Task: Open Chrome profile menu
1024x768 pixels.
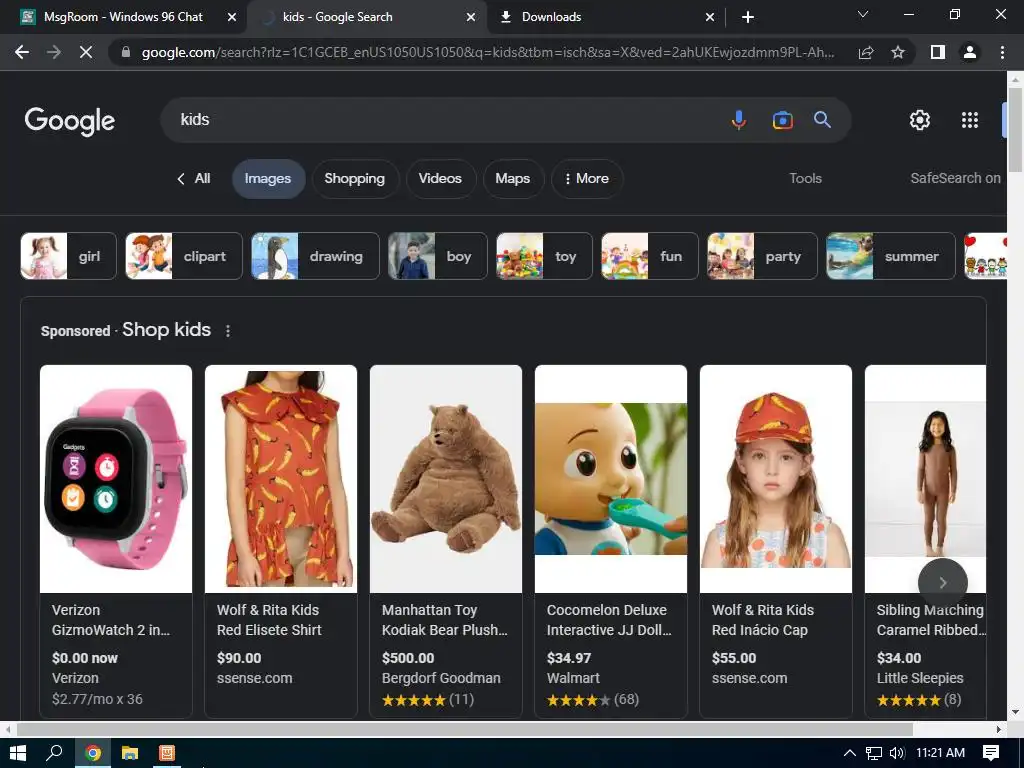Action: [970, 52]
